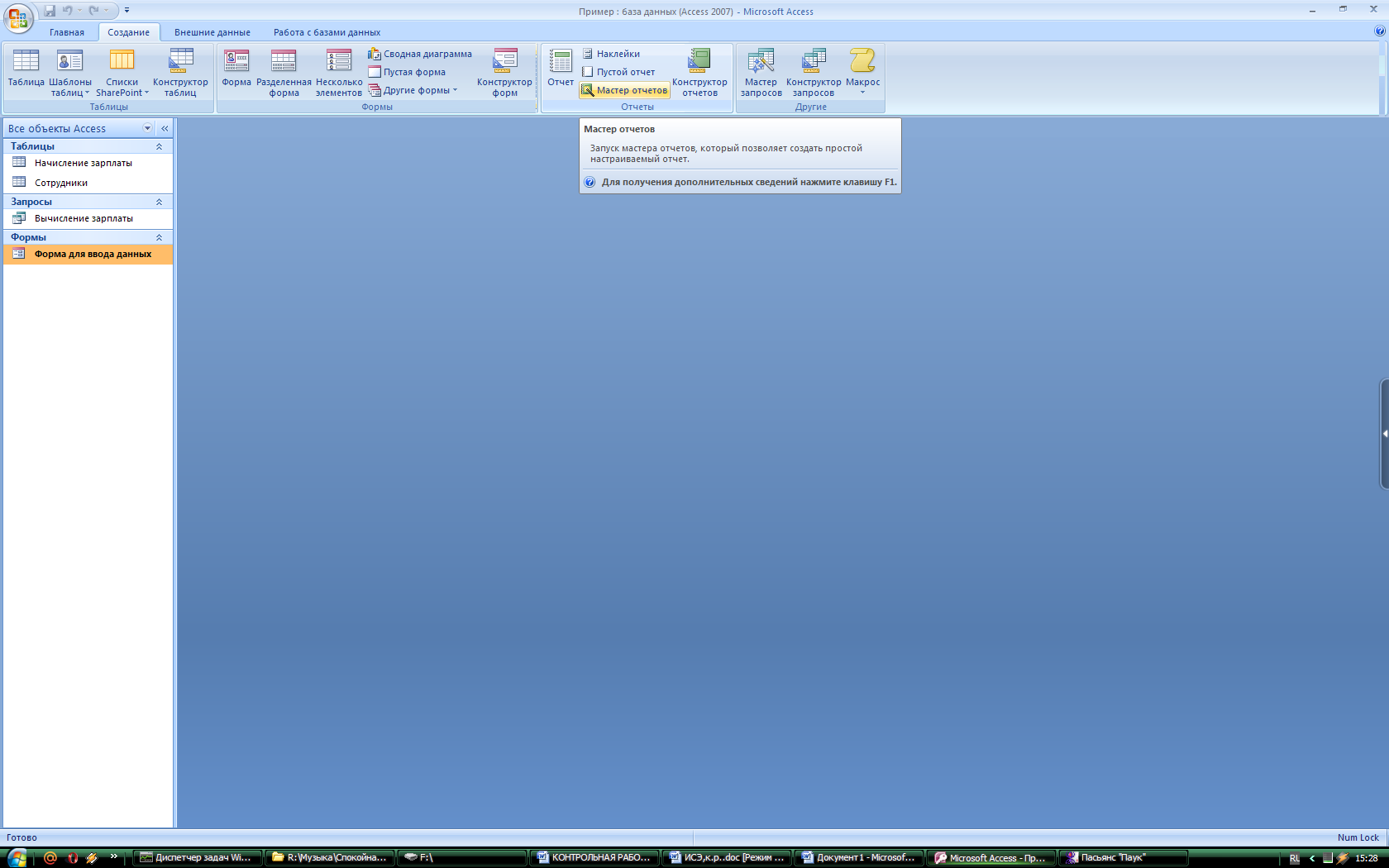Create a Разделенная форма
Screen dimensions: 1389x868
pyautogui.click(x=284, y=73)
